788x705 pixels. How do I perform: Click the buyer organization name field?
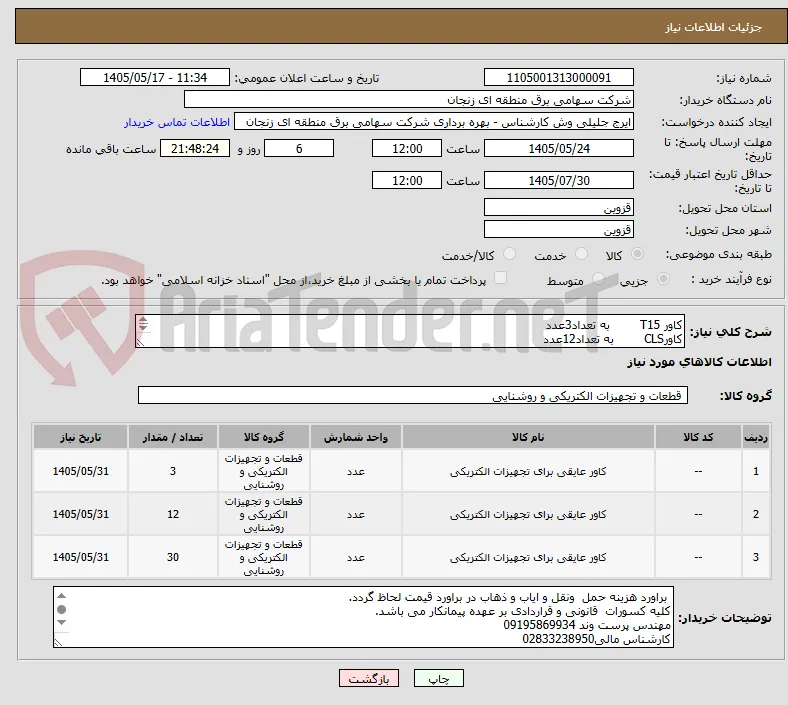point(409,99)
